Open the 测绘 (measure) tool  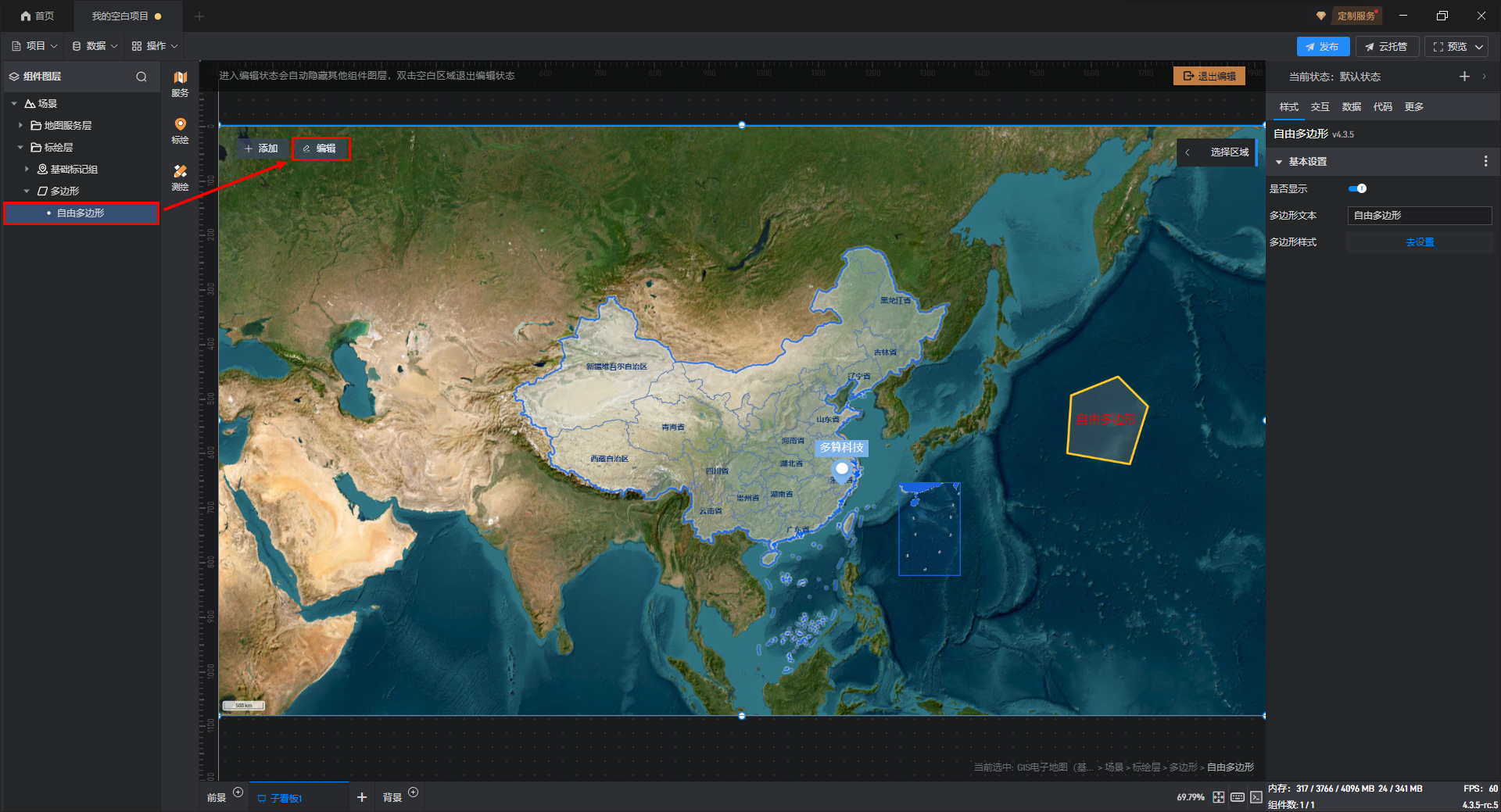[180, 177]
